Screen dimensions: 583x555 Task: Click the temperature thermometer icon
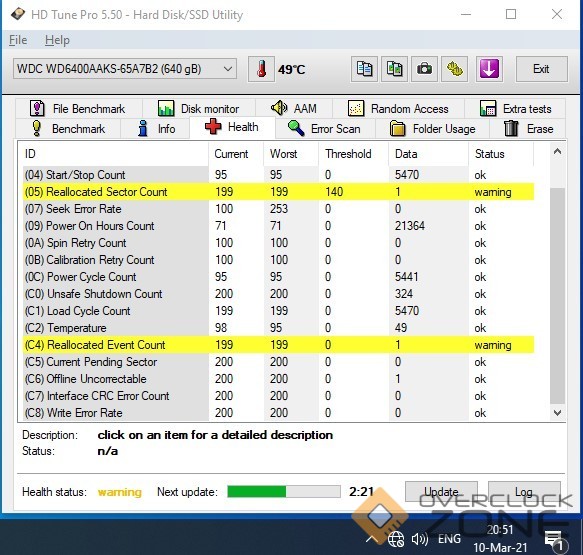point(261,69)
